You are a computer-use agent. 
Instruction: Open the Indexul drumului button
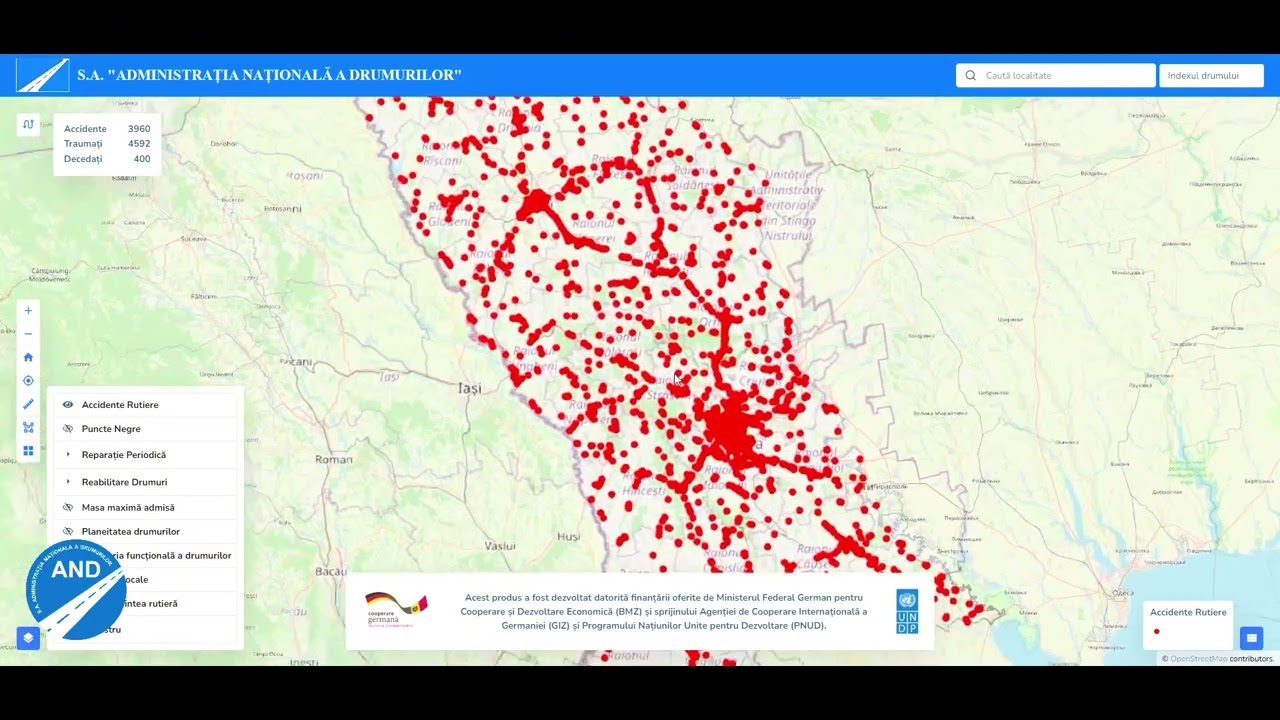[1211, 75]
